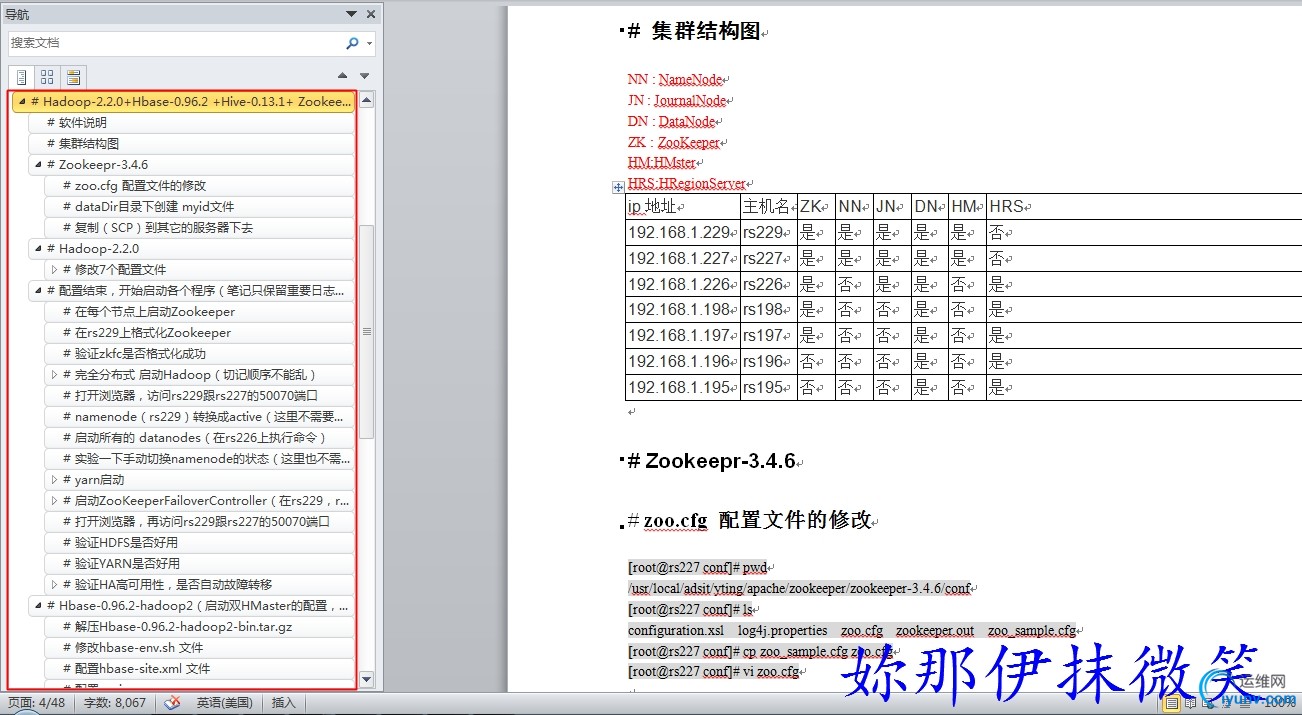Click the spell check status icon
Screen dimensions: 1302x715
172,703
